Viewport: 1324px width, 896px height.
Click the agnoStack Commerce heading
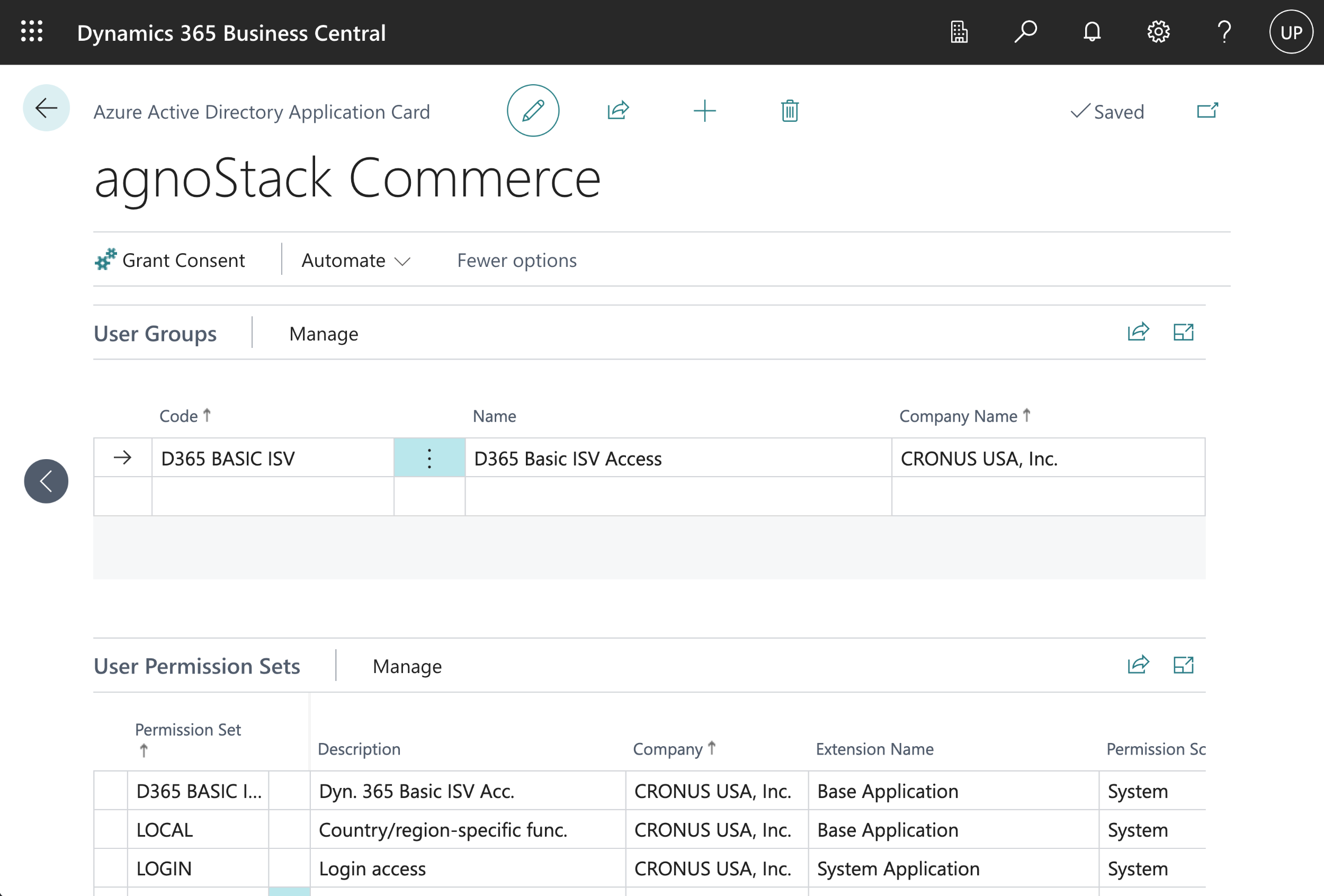347,179
